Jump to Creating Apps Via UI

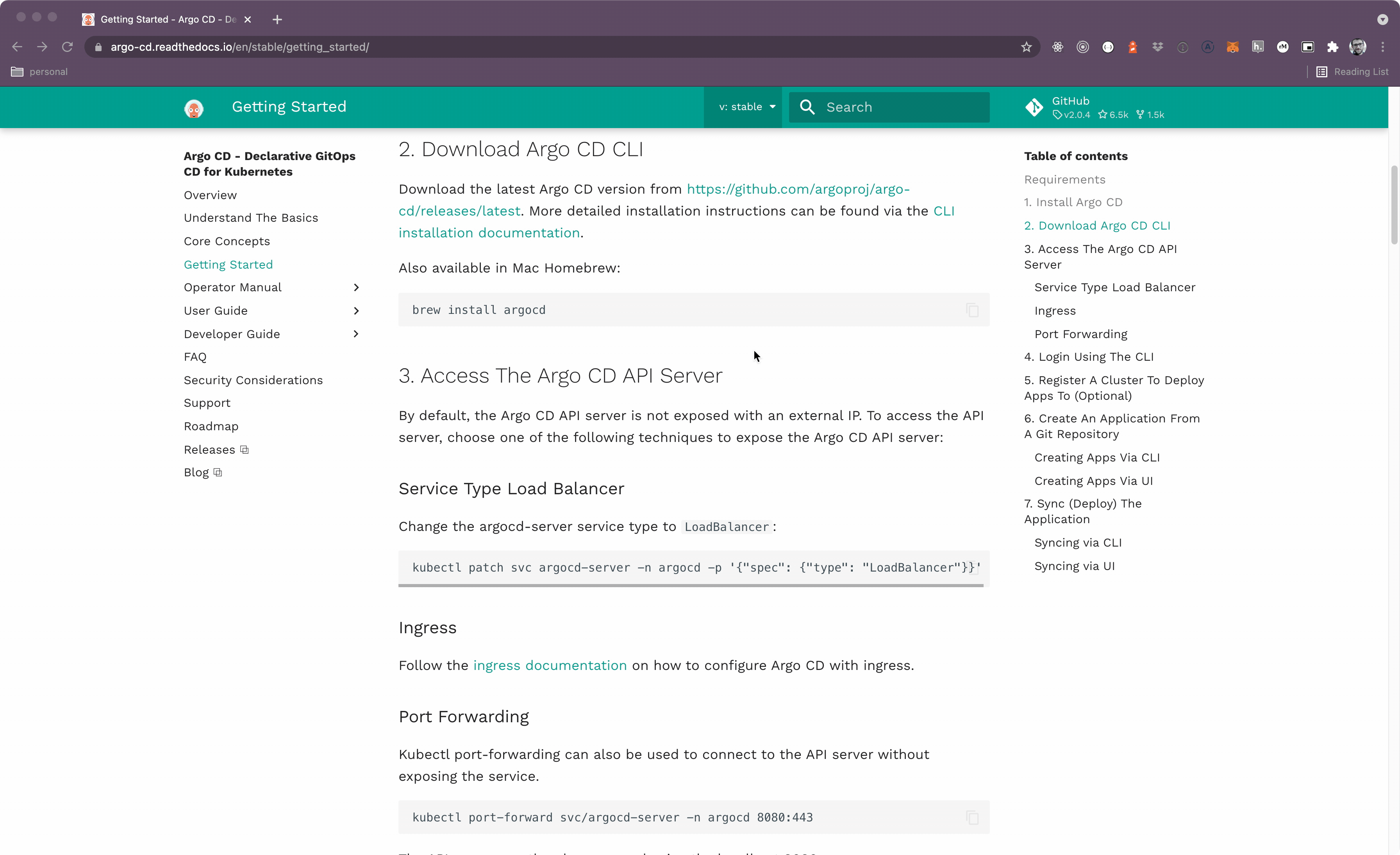click(1093, 481)
